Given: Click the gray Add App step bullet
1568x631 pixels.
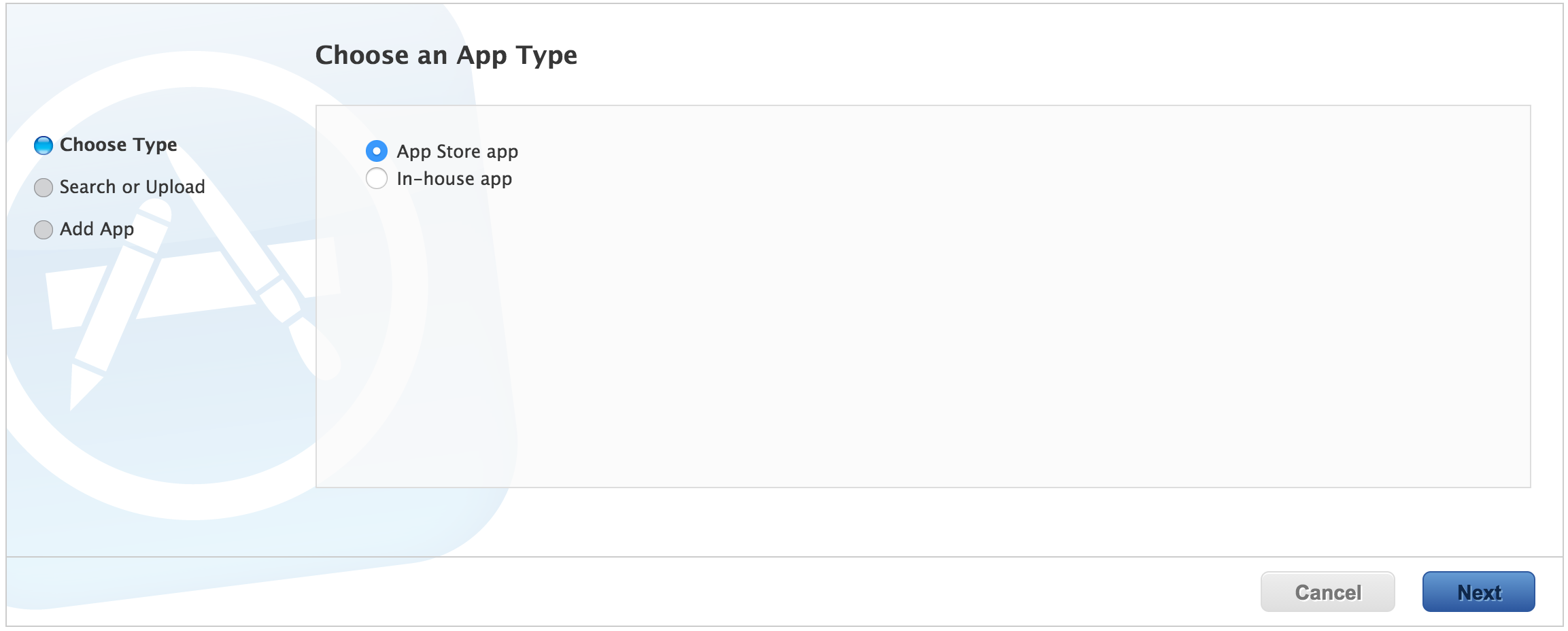Looking at the screenshot, I should coord(44,230).
